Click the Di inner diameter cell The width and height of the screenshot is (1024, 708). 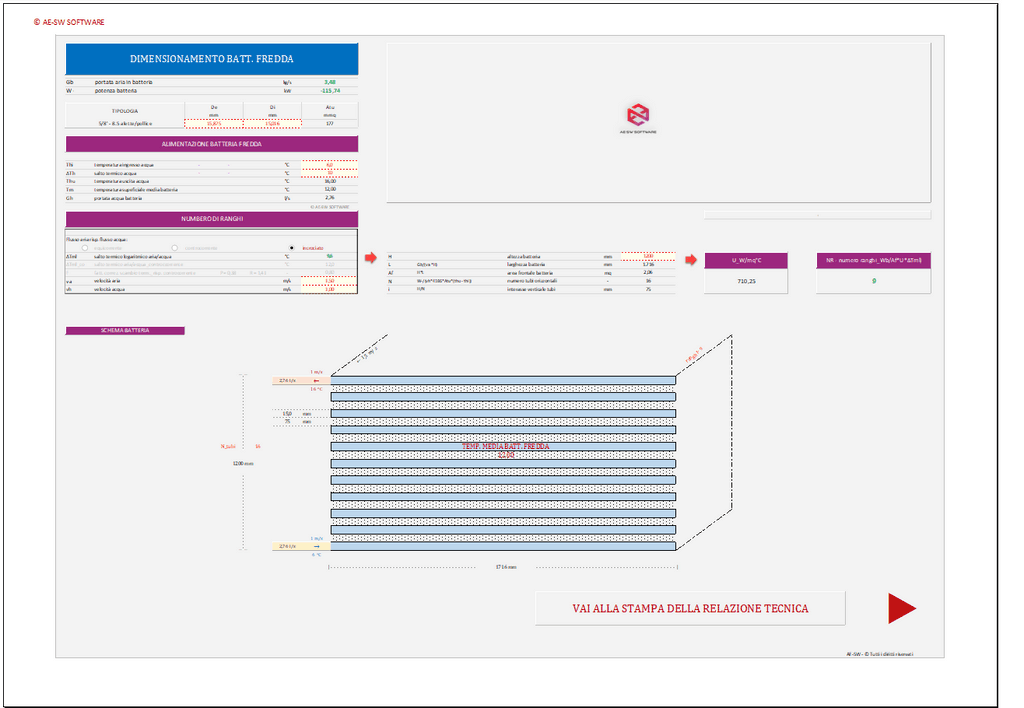[x=271, y=124]
